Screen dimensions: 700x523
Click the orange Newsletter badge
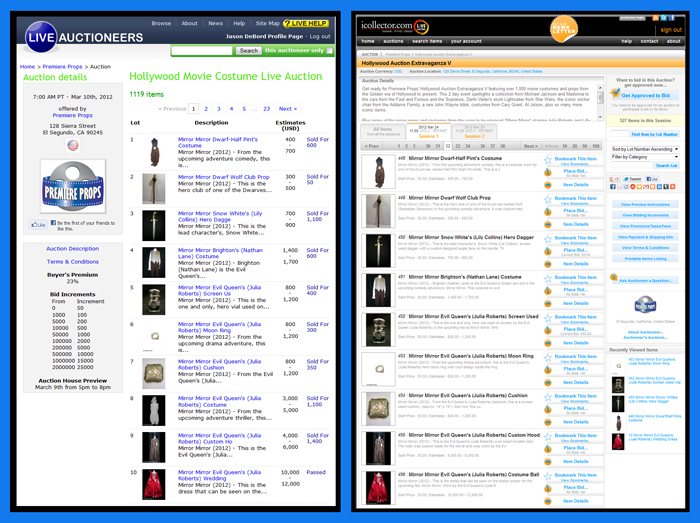tap(564, 29)
